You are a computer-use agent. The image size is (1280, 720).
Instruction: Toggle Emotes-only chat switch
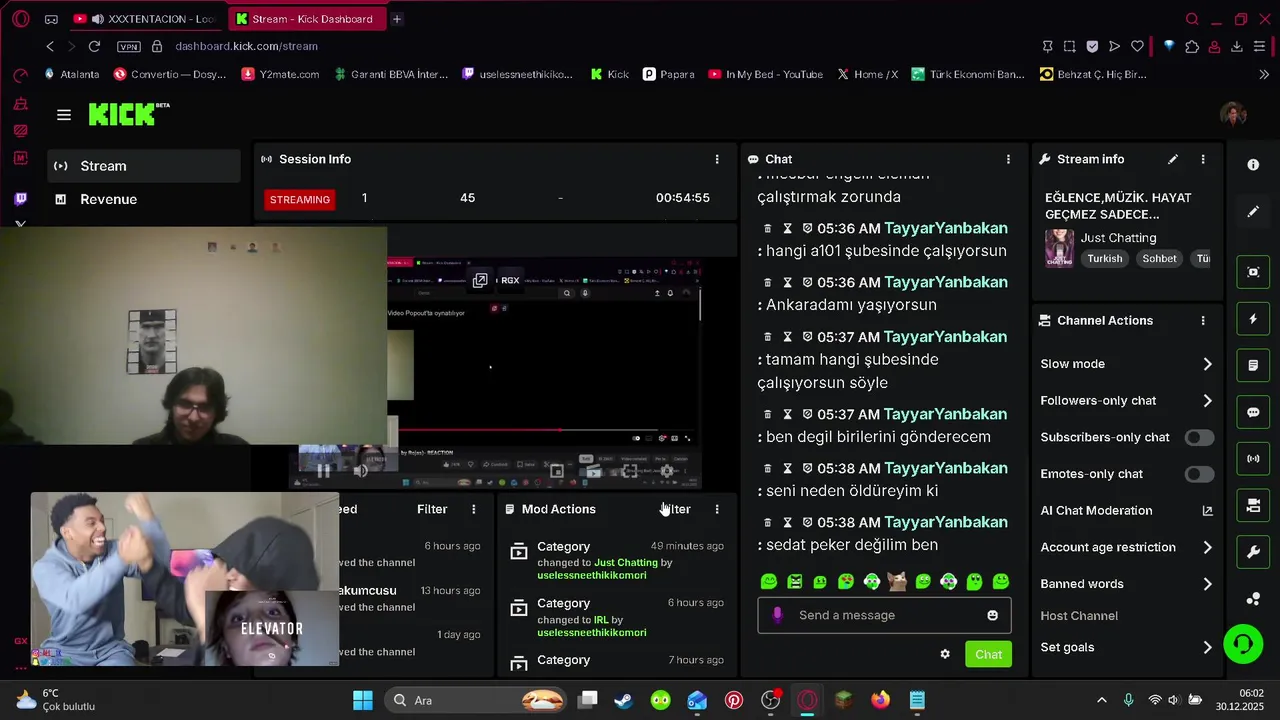coord(1199,474)
